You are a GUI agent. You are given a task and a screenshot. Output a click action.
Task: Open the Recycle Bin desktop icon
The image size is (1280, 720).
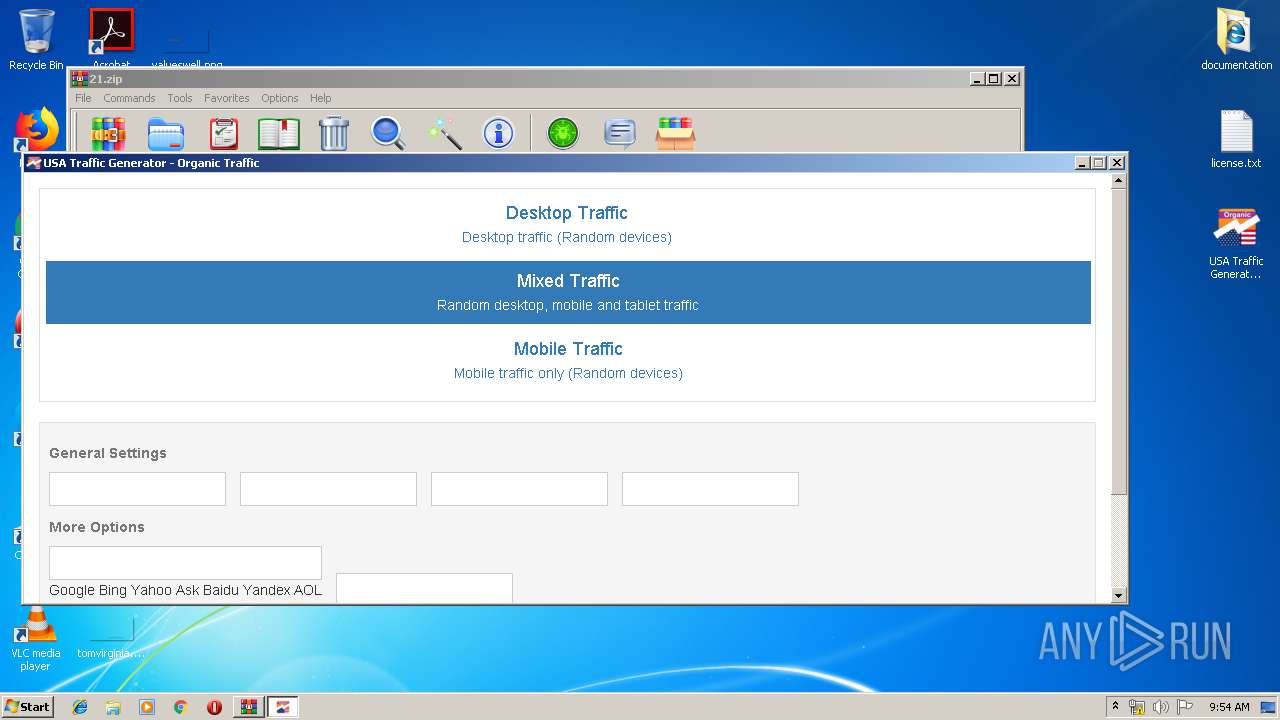[x=36, y=40]
